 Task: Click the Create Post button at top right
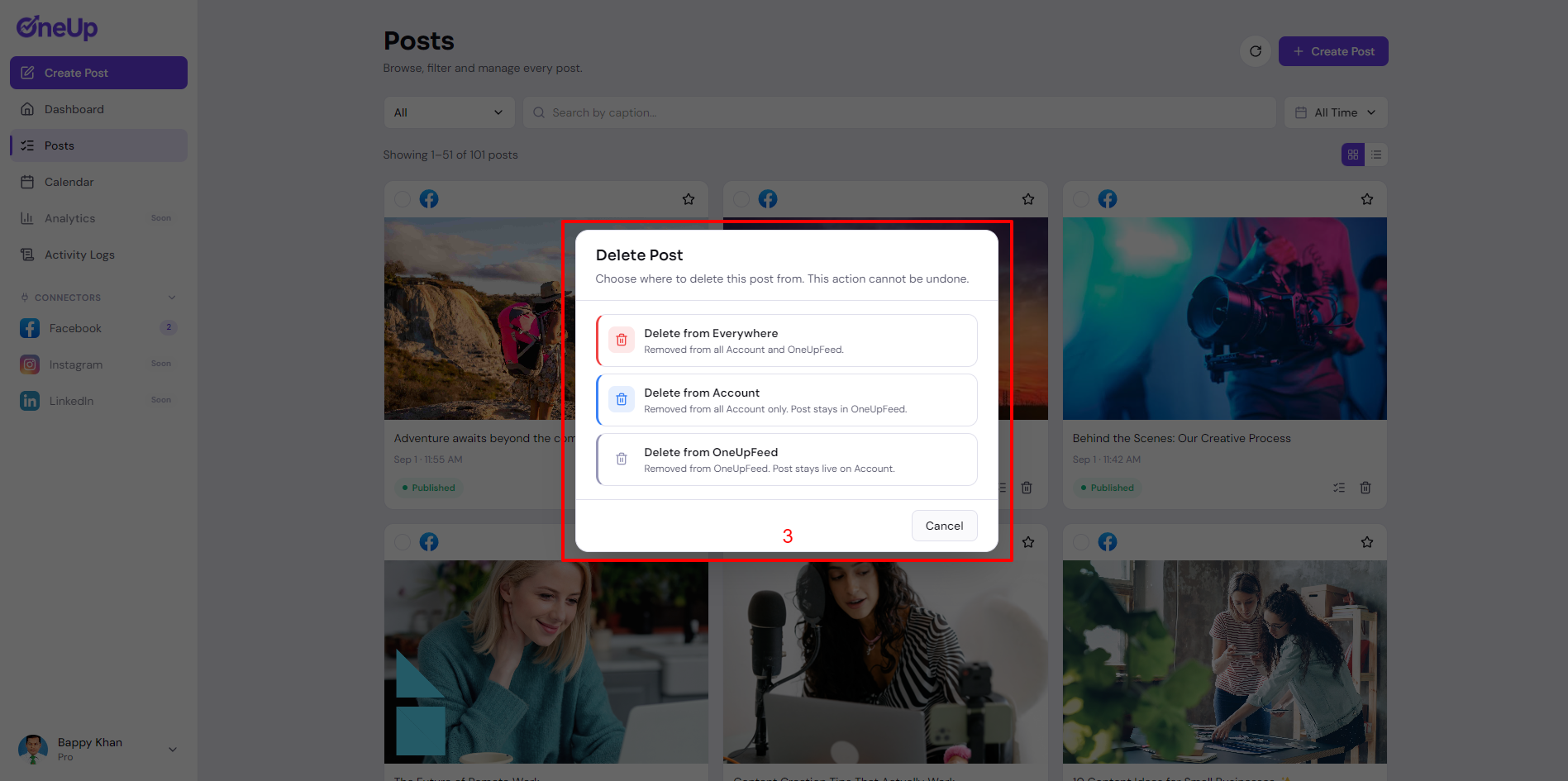point(1333,51)
